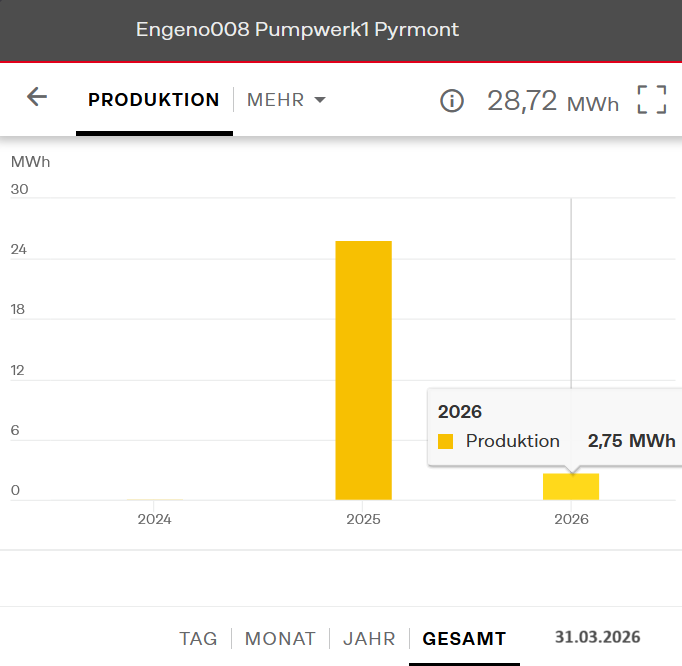Click the yellow Produktion legend swatch
The image size is (682, 666).
446,441
